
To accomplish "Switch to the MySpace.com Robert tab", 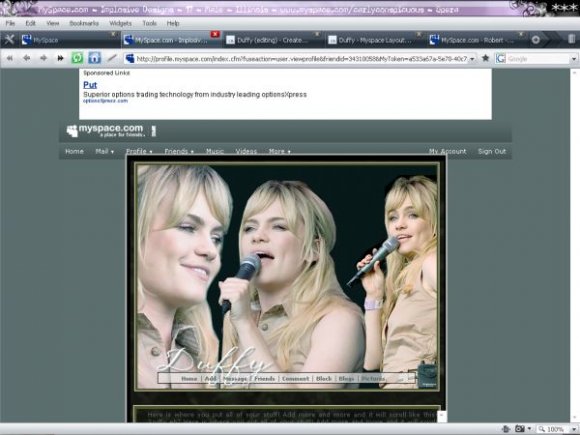I will (x=476, y=40).
